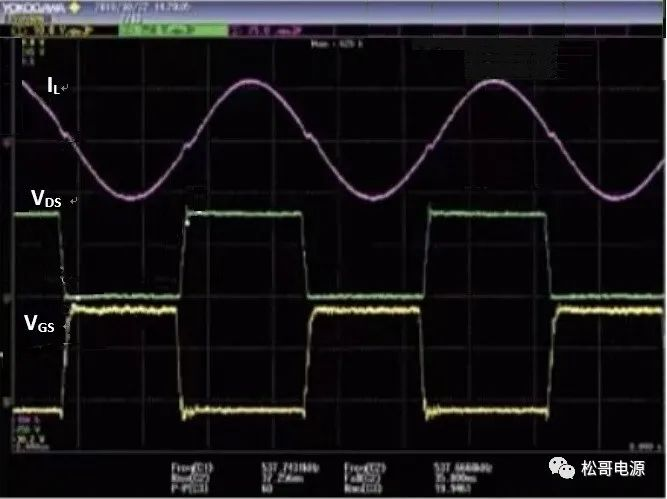Select the yellow channel 1 scale box
667x499 pixels.
58,31
